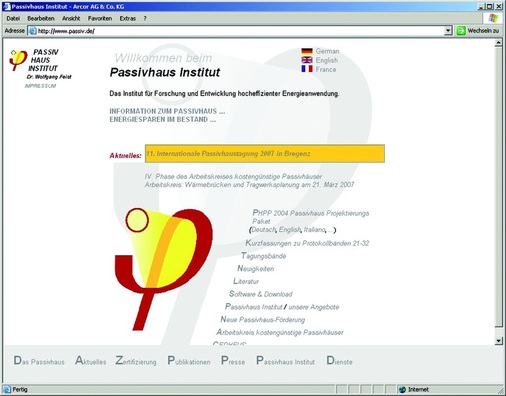Click the Italiano PHPP language link

tap(314, 230)
